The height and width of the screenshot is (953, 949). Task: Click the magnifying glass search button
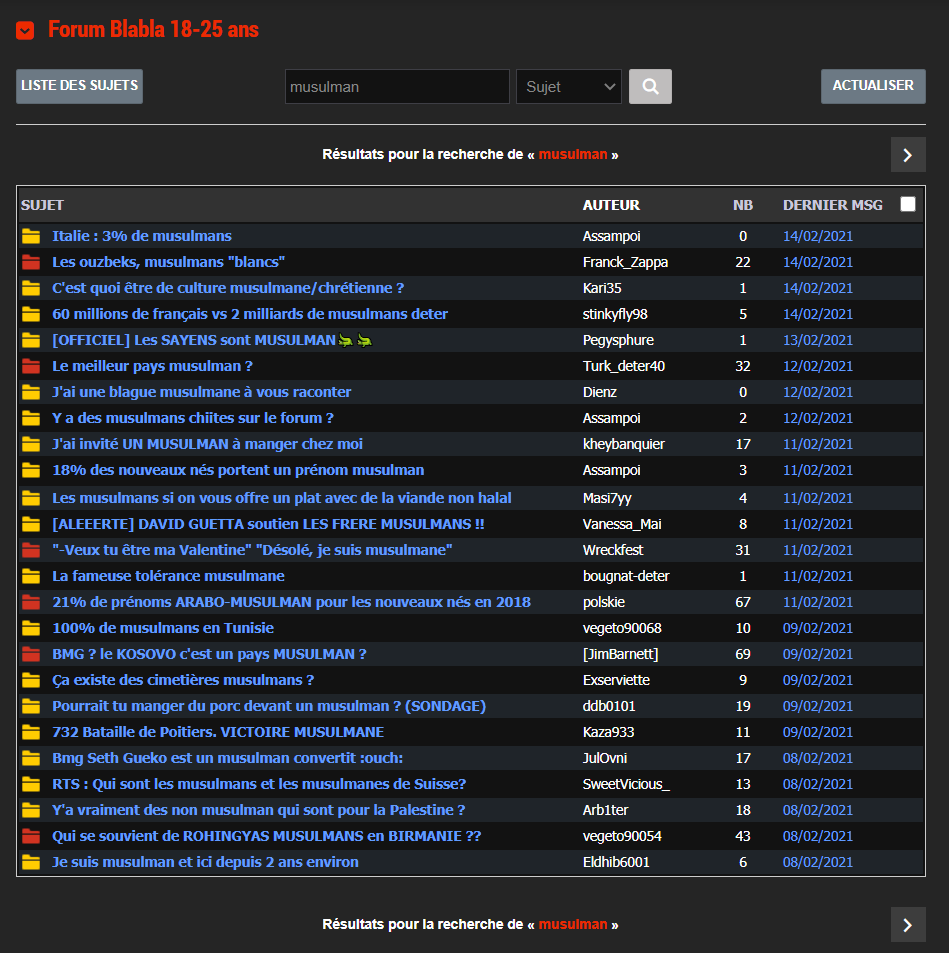(650, 87)
